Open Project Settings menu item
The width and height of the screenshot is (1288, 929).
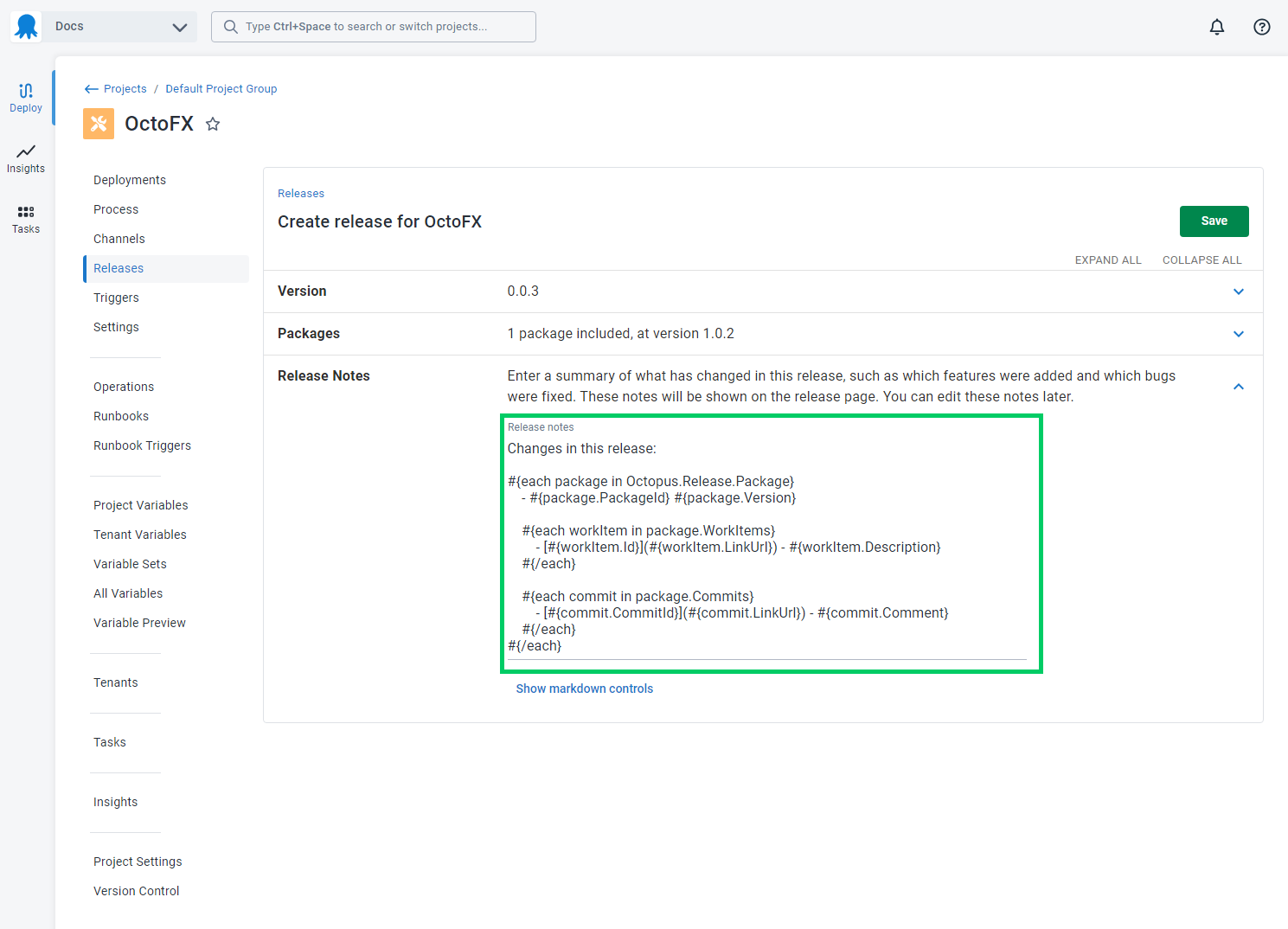[138, 862]
